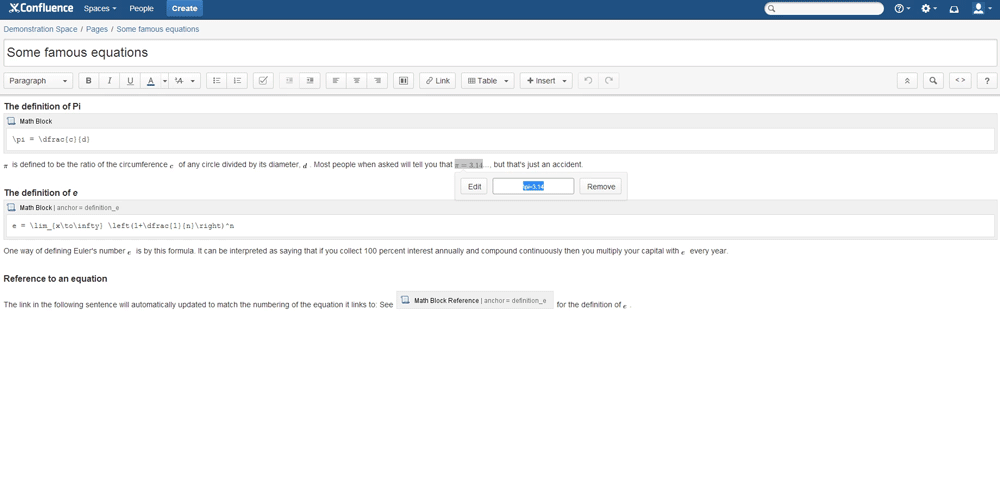
Task: Insert a bullet list
Action: coord(217,81)
